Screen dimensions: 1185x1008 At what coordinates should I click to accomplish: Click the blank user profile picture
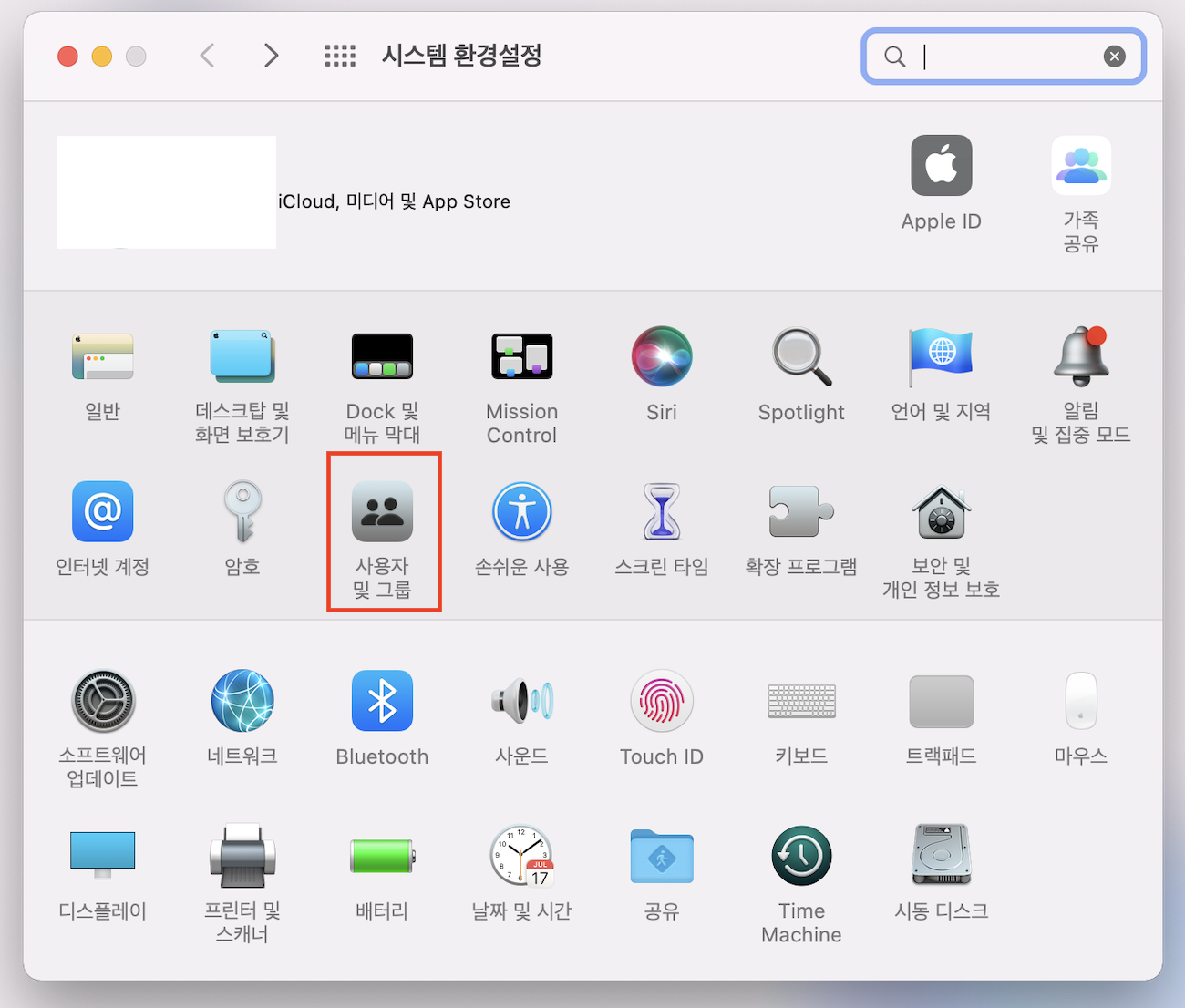tap(166, 191)
